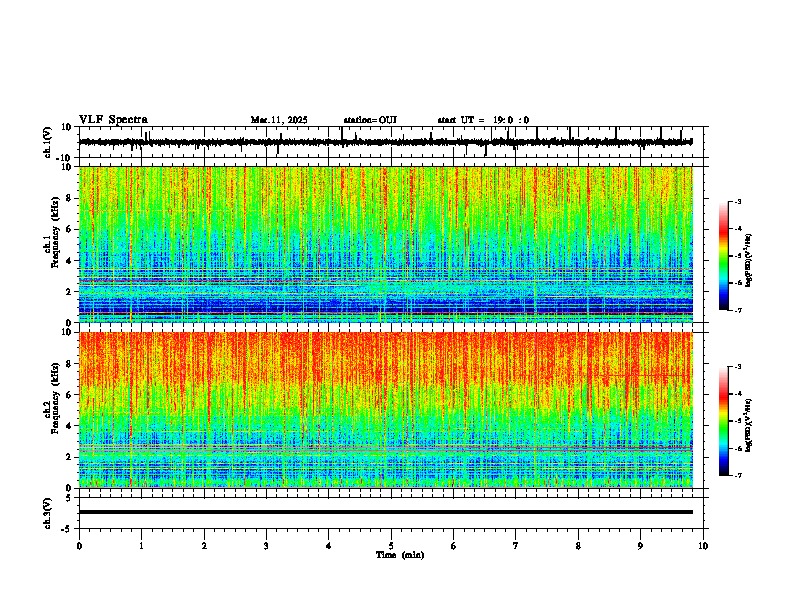Click the ch.1 voltage waveform trace
The height and width of the screenshot is (612, 792).
(385, 142)
